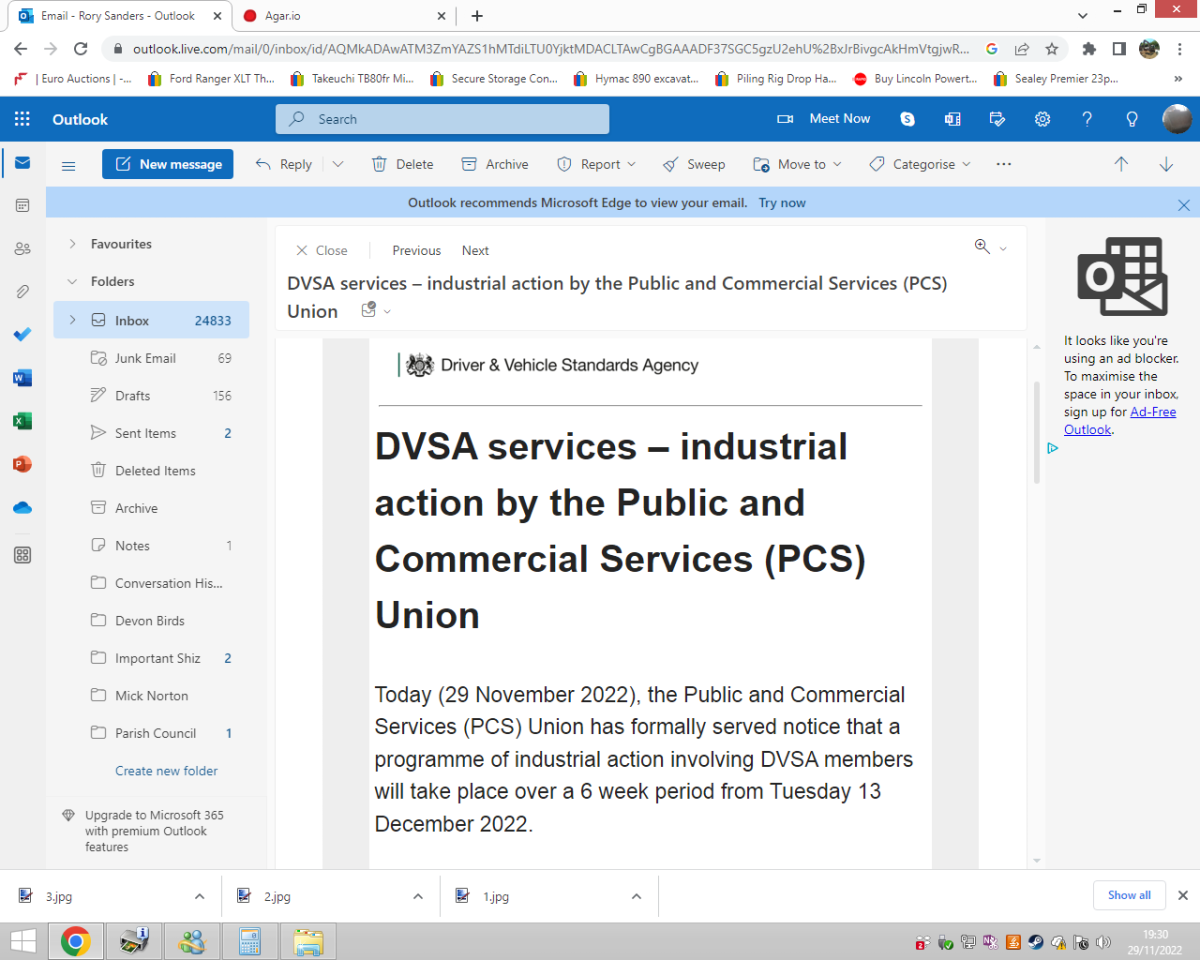Open 2.jpg download options arrow

418,896
